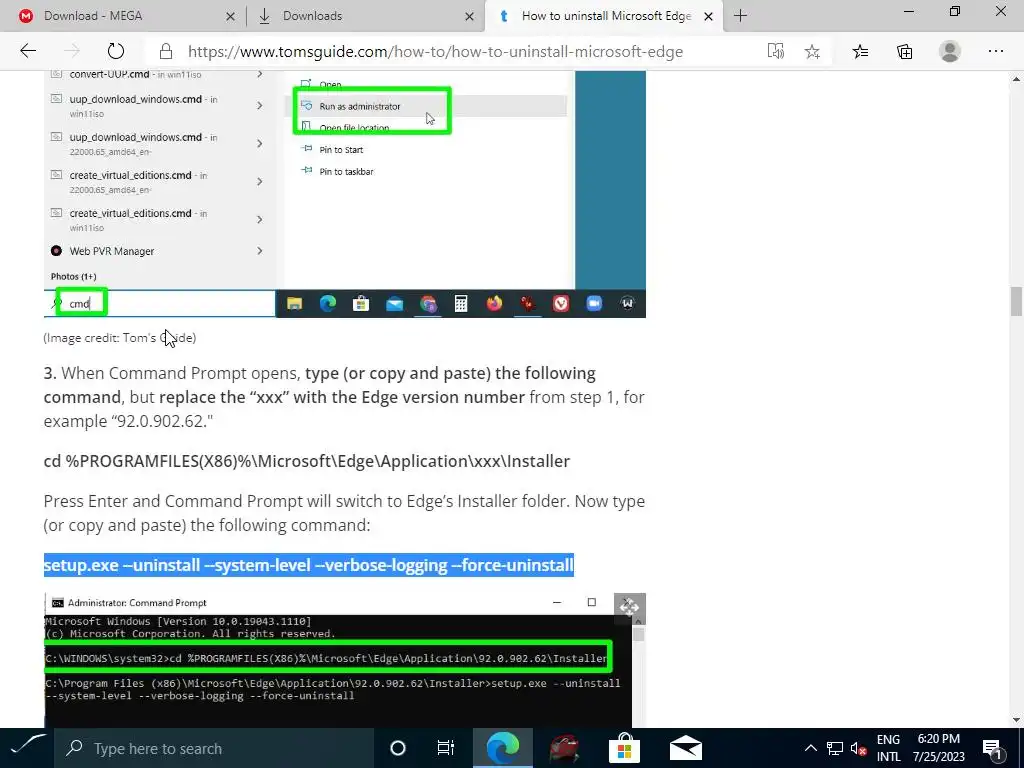Show hidden system tray icons
Image resolution: width=1024 pixels, height=768 pixels.
tap(810, 748)
